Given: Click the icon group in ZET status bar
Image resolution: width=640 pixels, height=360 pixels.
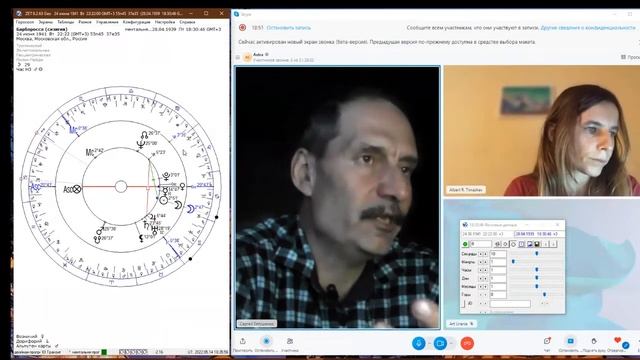Looking at the screenshot, I should pyautogui.click(x=133, y=352).
